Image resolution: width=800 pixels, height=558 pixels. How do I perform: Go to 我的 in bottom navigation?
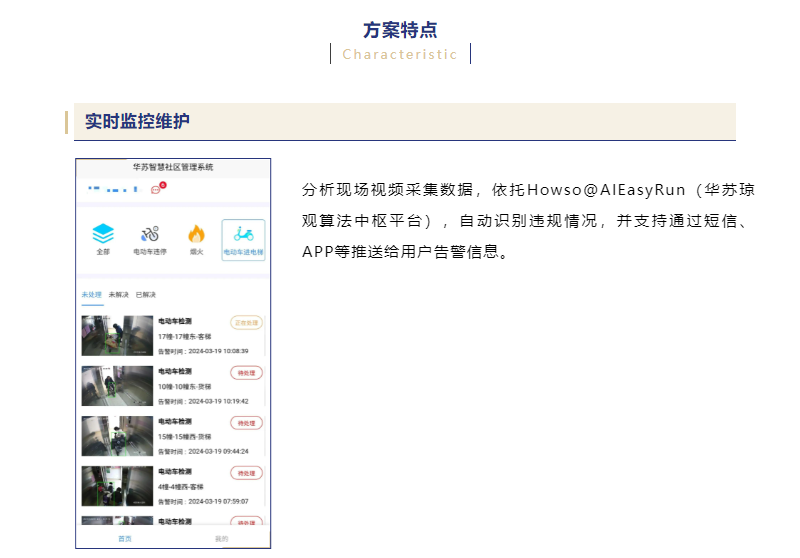[221, 539]
